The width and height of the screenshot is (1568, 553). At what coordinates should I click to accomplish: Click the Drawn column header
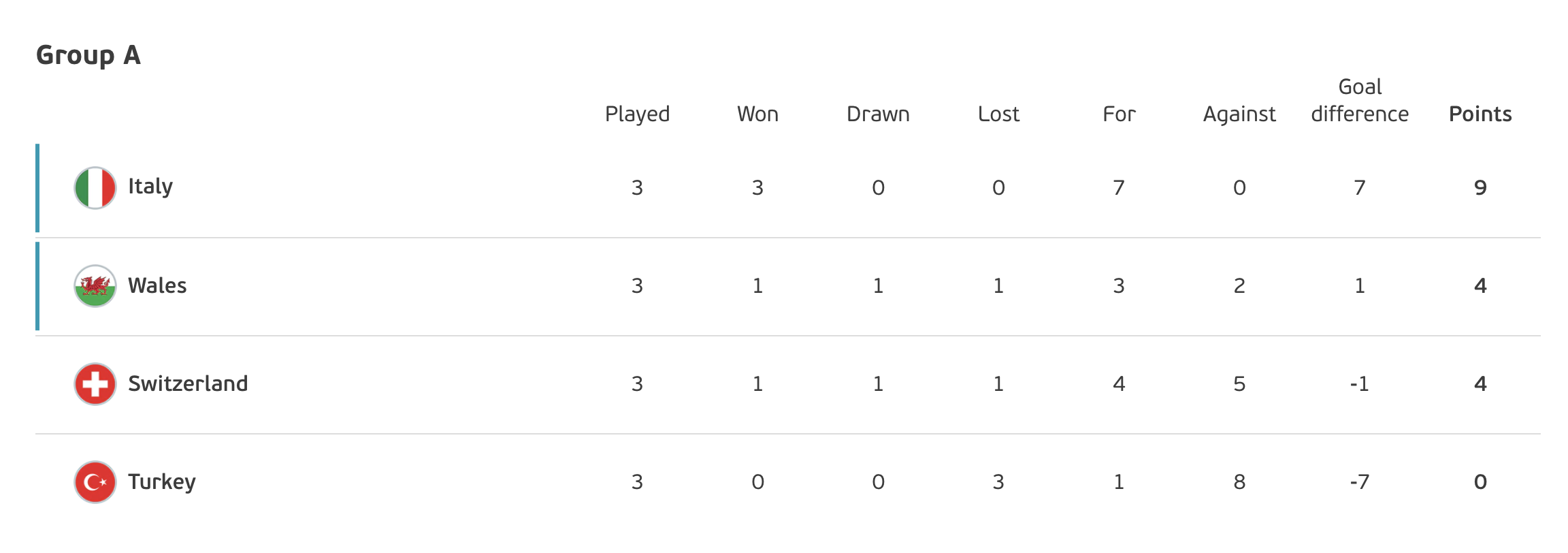[x=878, y=114]
